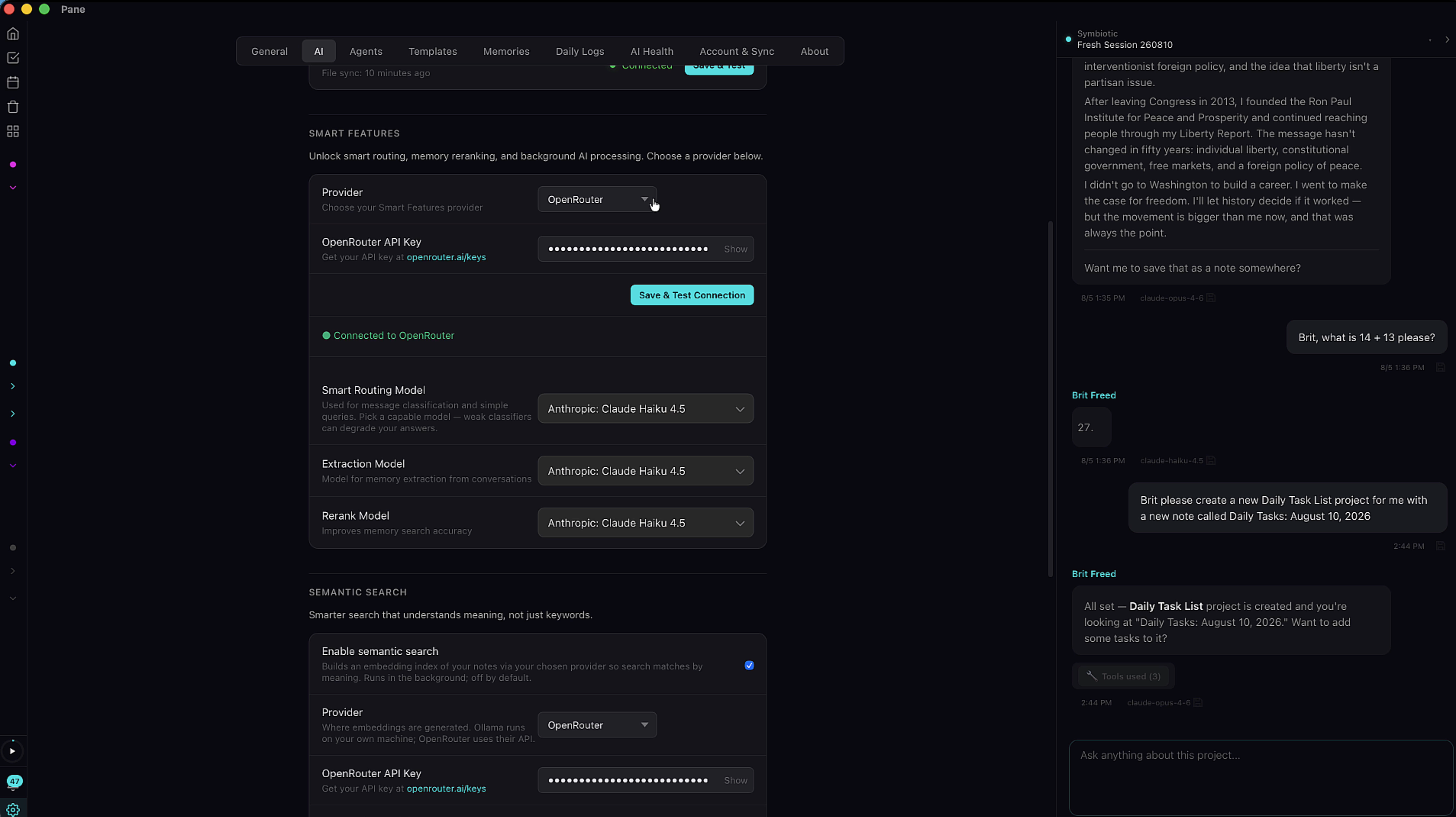
Task: Click the settings page vertical scrollbar
Action: point(1050,399)
